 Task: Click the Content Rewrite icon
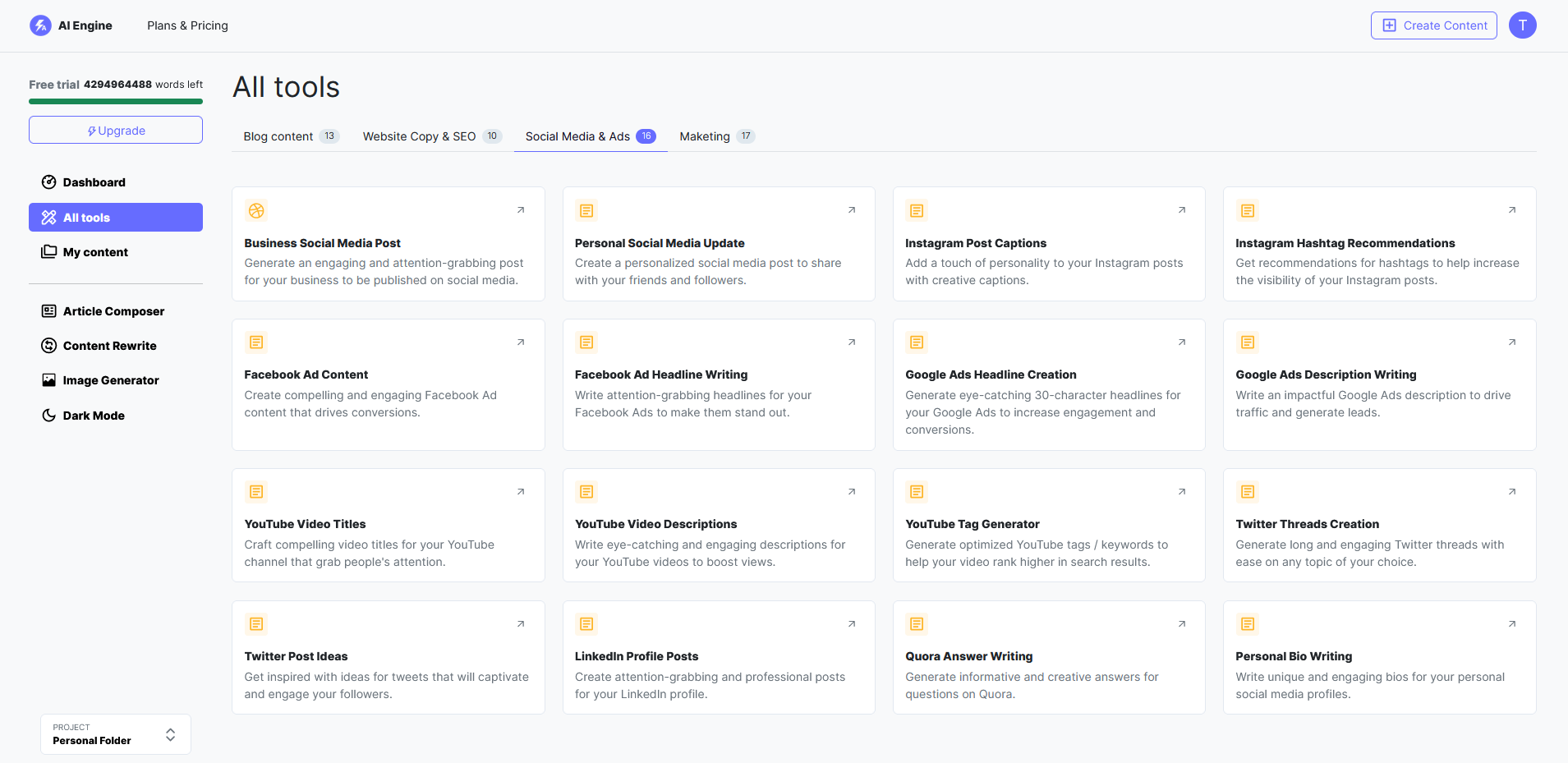(49, 346)
